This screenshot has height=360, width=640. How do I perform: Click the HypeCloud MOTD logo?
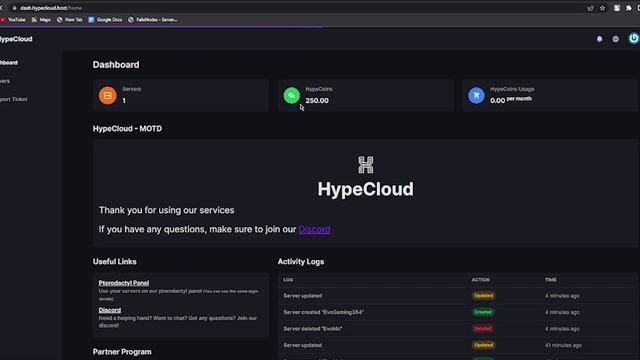(366, 165)
